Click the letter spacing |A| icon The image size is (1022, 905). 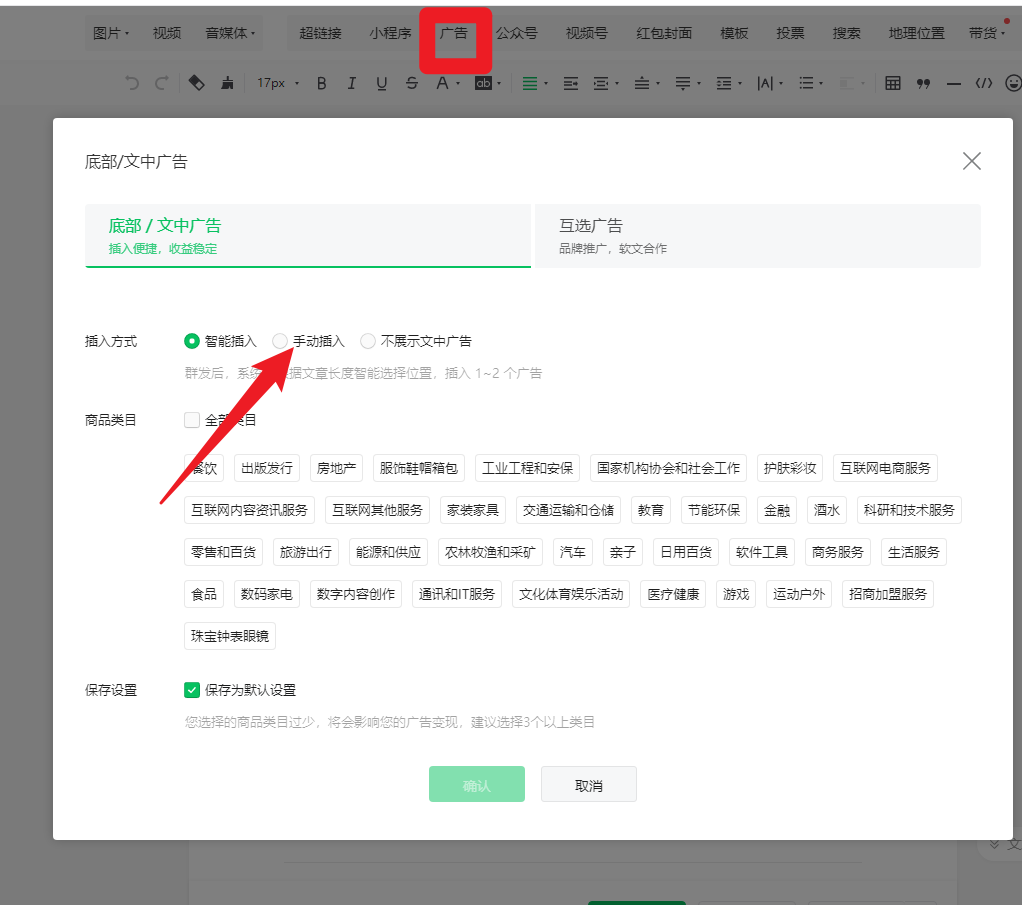point(765,83)
